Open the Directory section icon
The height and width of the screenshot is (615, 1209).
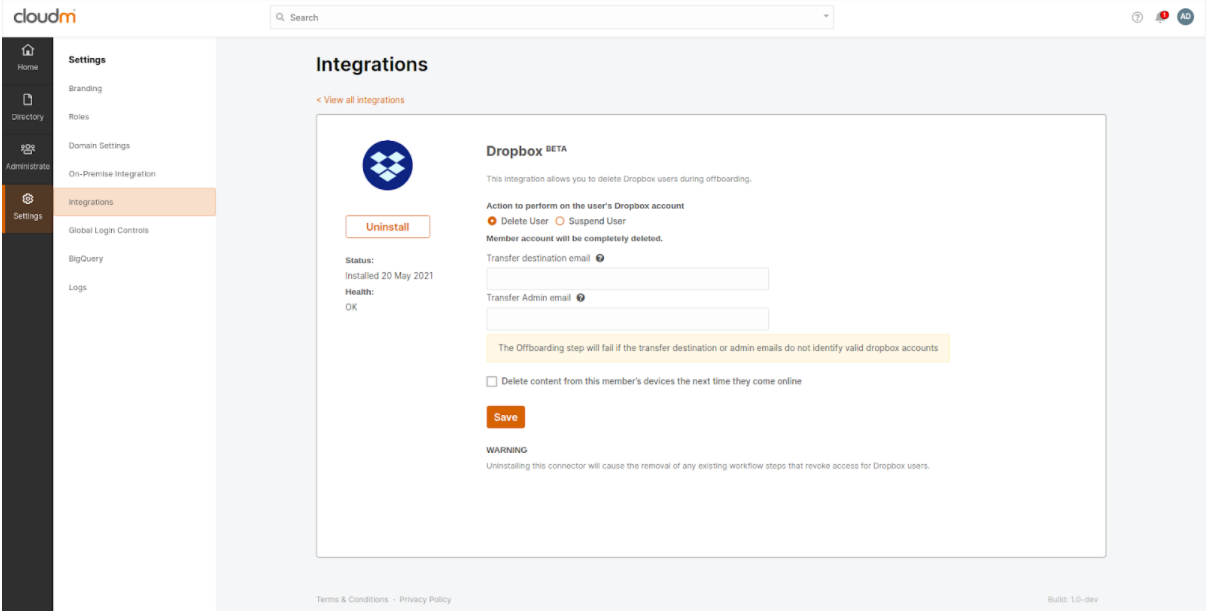[28, 99]
